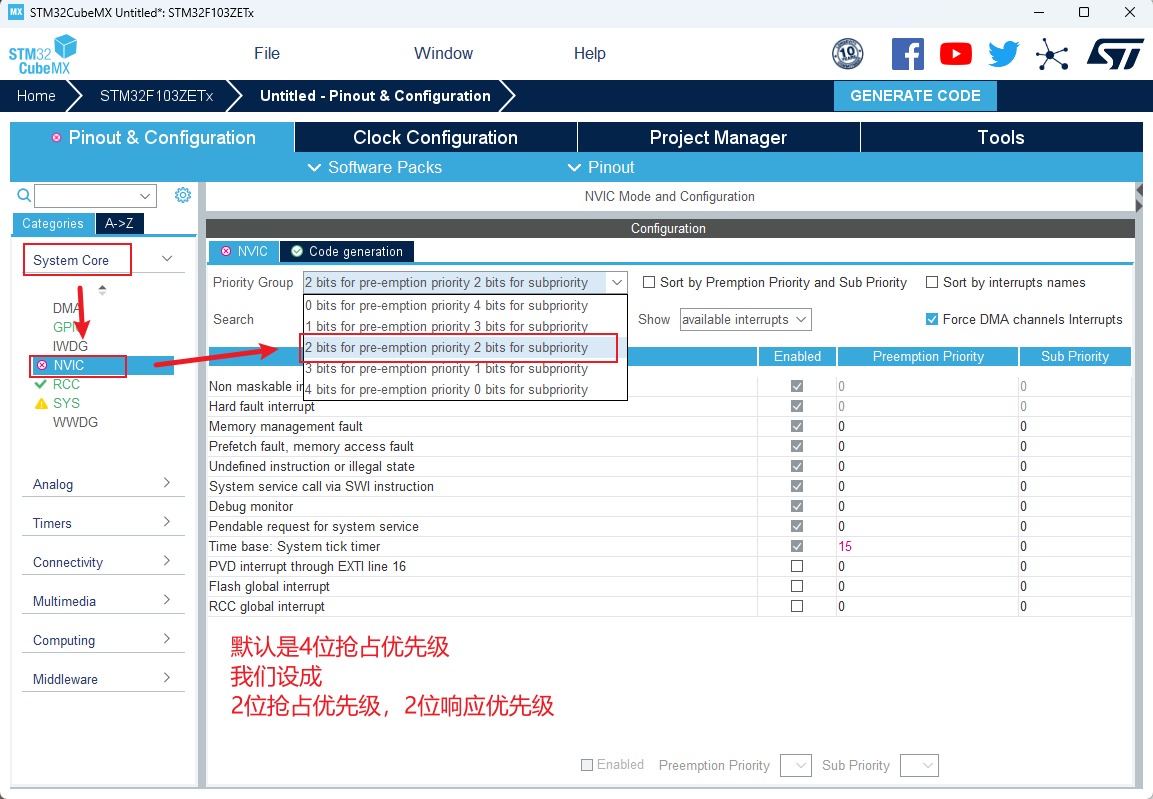This screenshot has height=799, width=1153.
Task: Open the ST logo link
Action: coord(1115,54)
